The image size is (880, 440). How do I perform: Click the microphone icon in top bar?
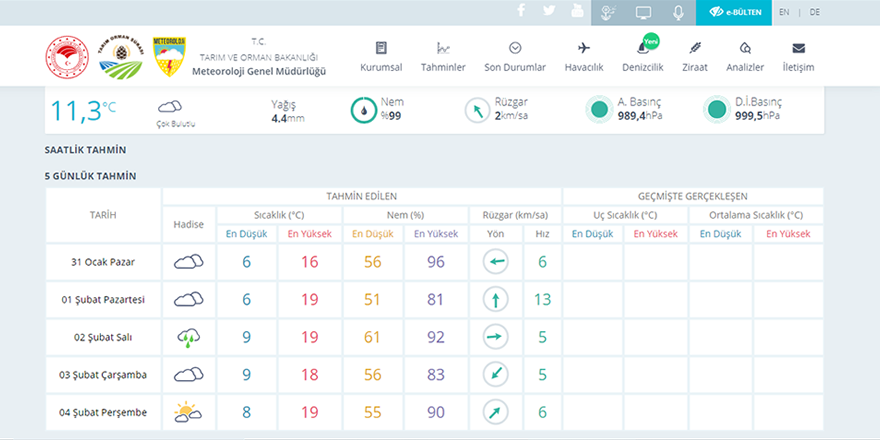[678, 12]
